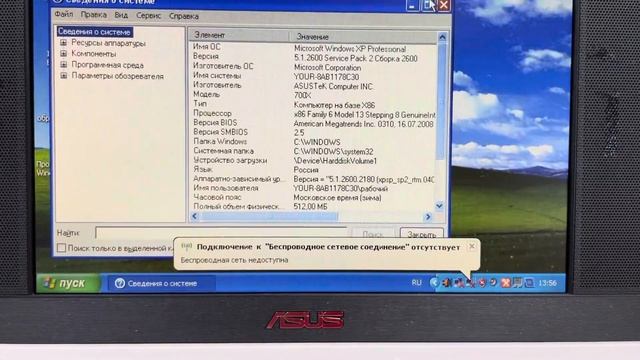Select Компоненты in the tree
Screen dimensions: 640x360
(x=93, y=53)
